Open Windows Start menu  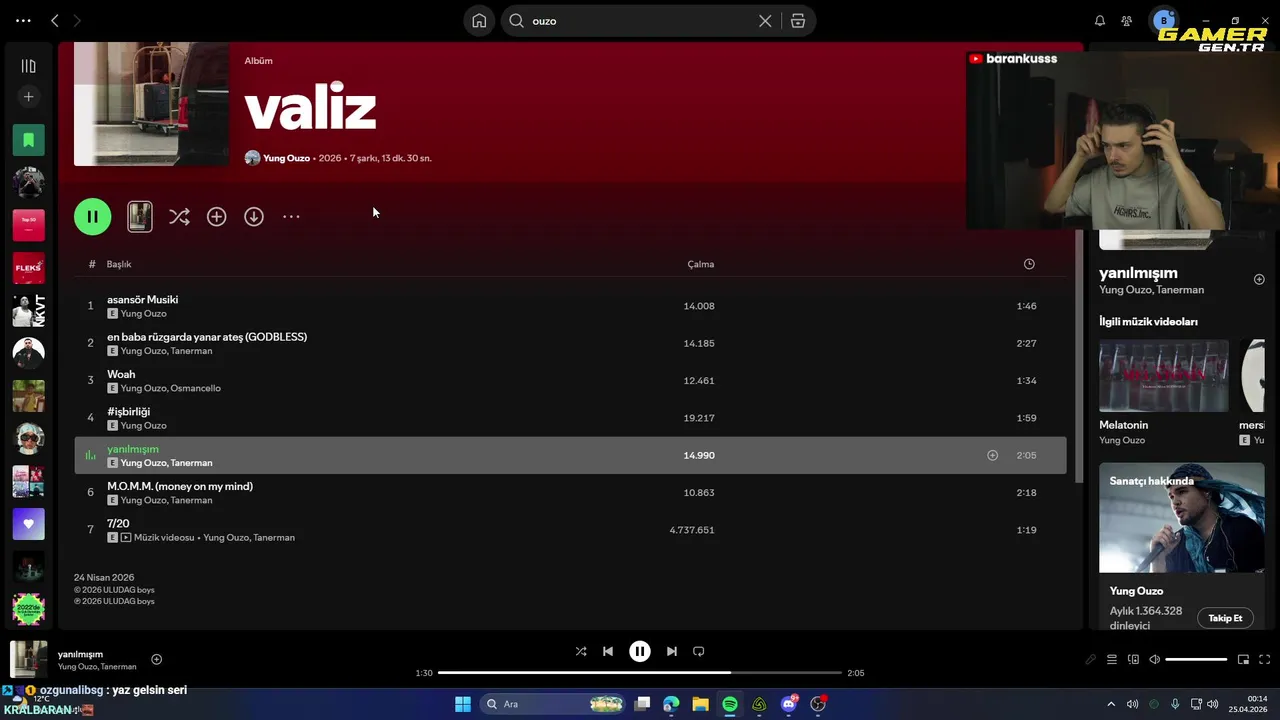(463, 704)
